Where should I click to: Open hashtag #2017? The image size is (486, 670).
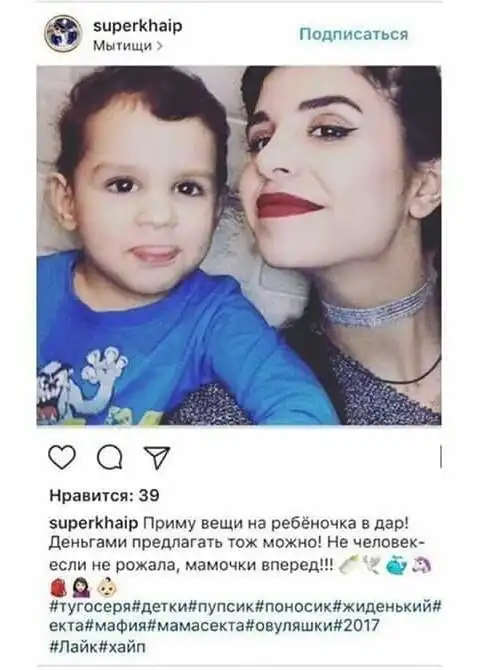[x=356, y=626]
